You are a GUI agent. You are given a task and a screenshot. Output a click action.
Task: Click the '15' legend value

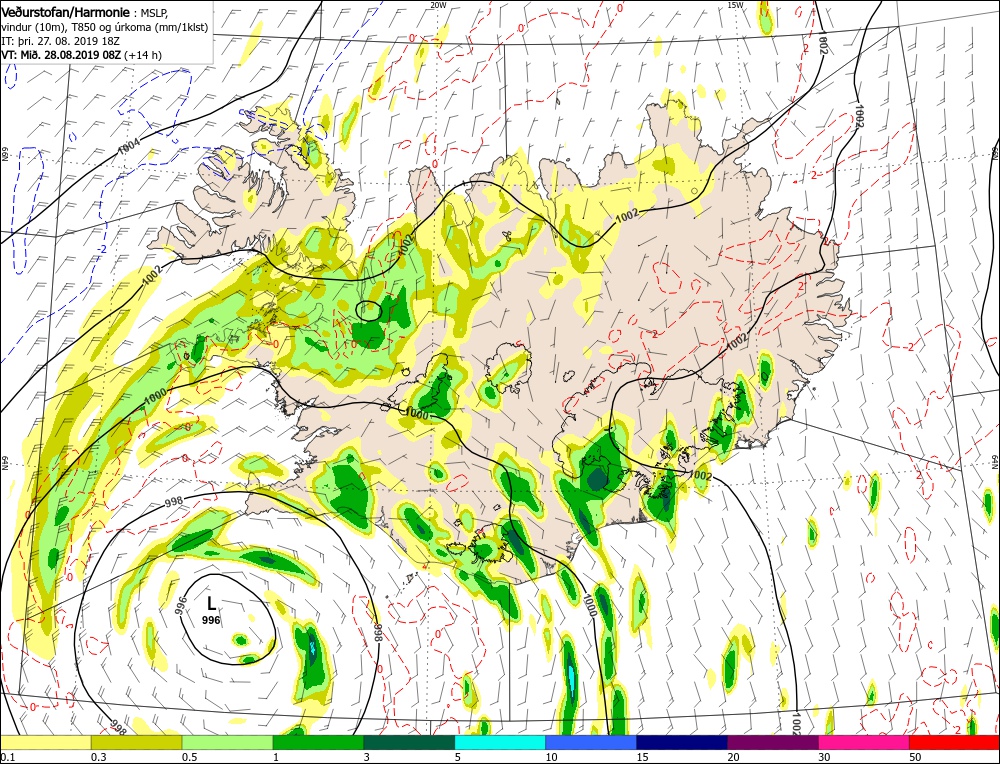tap(642, 757)
